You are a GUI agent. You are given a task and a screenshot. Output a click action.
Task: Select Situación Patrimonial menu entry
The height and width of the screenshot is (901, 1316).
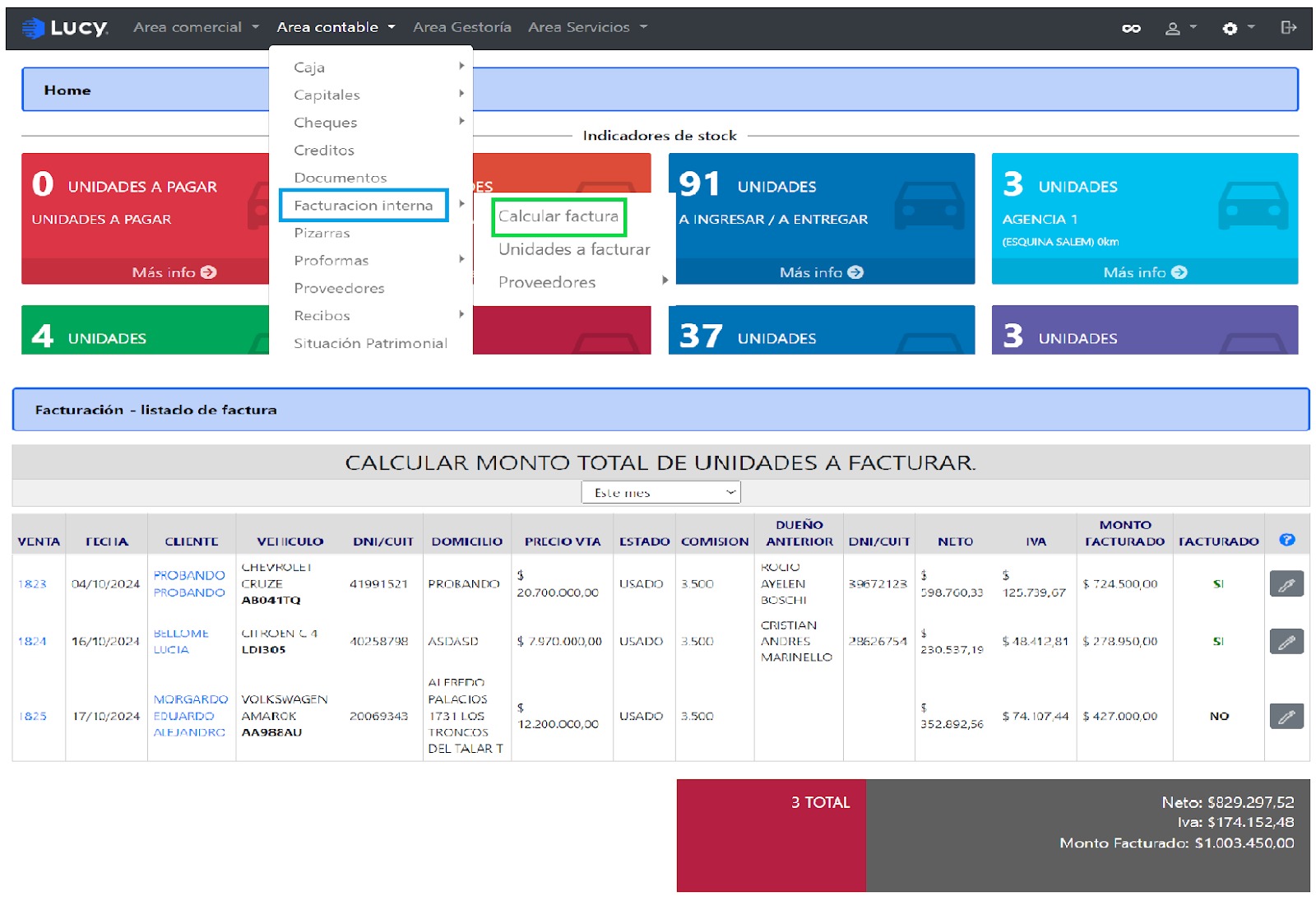pyautogui.click(x=370, y=343)
